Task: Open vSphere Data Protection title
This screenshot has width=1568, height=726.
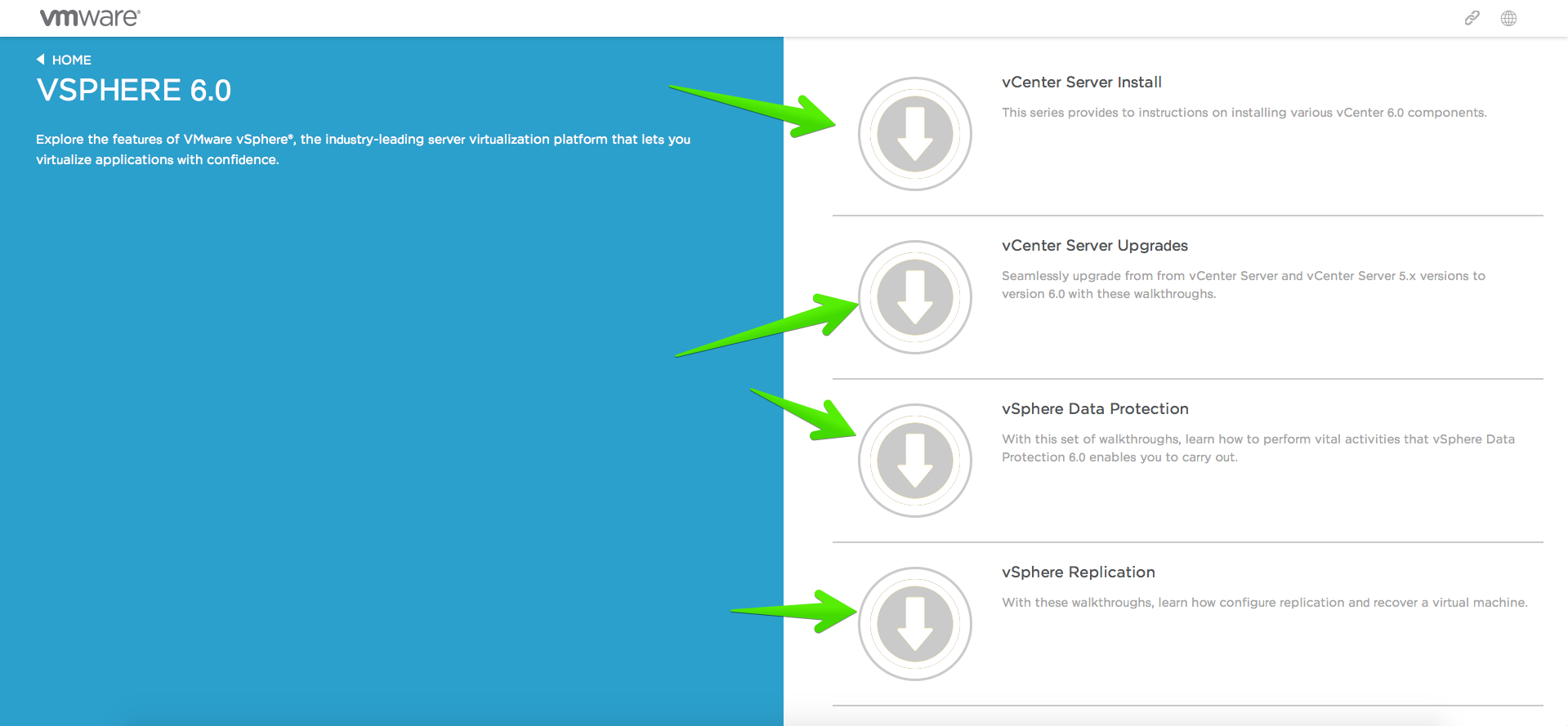Action: click(x=1095, y=409)
